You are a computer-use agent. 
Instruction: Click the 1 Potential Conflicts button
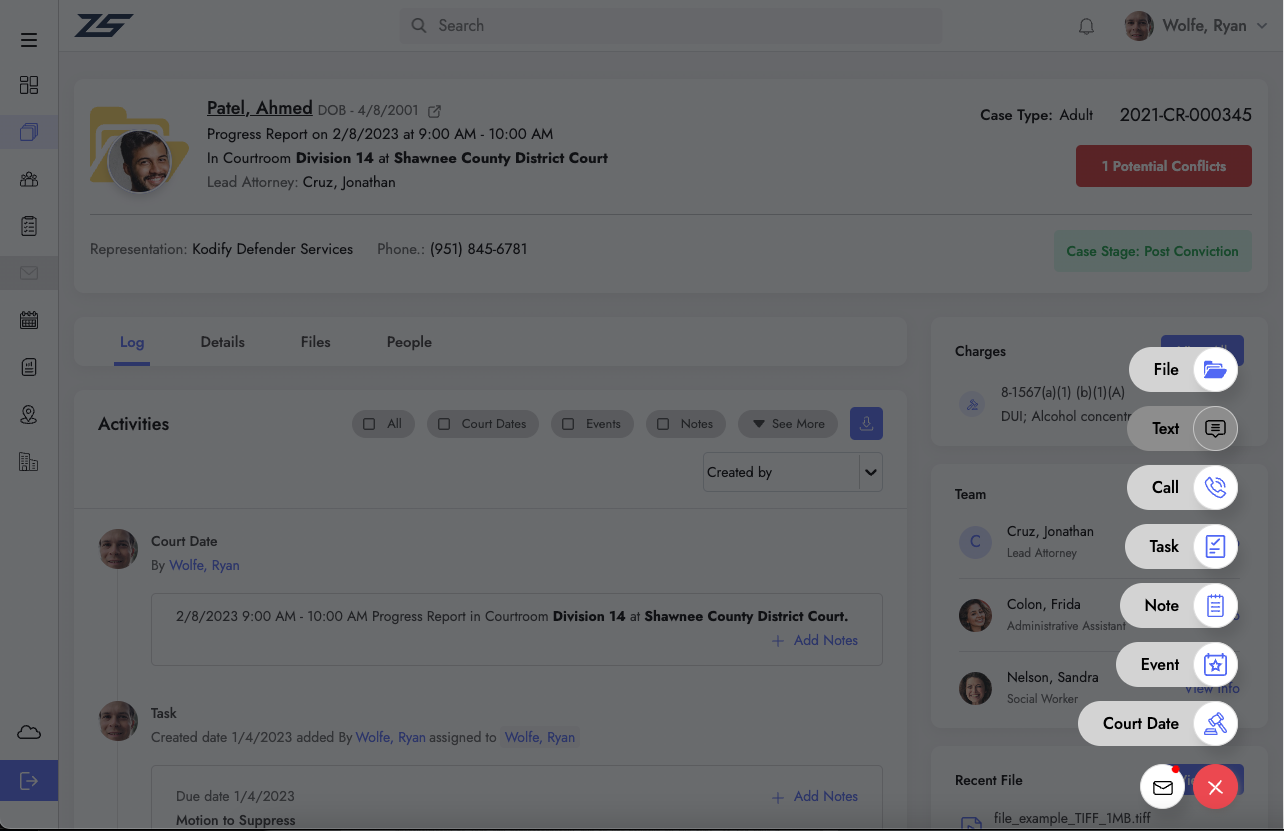pyautogui.click(x=1163, y=167)
